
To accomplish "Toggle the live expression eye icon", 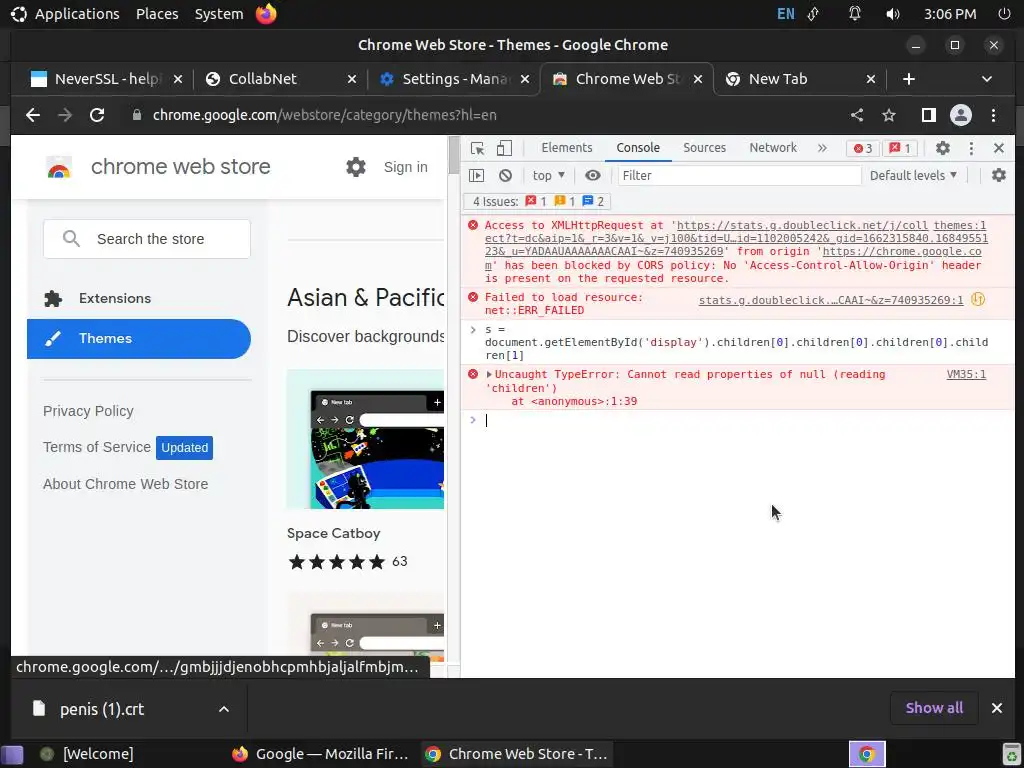I will point(592,175).
